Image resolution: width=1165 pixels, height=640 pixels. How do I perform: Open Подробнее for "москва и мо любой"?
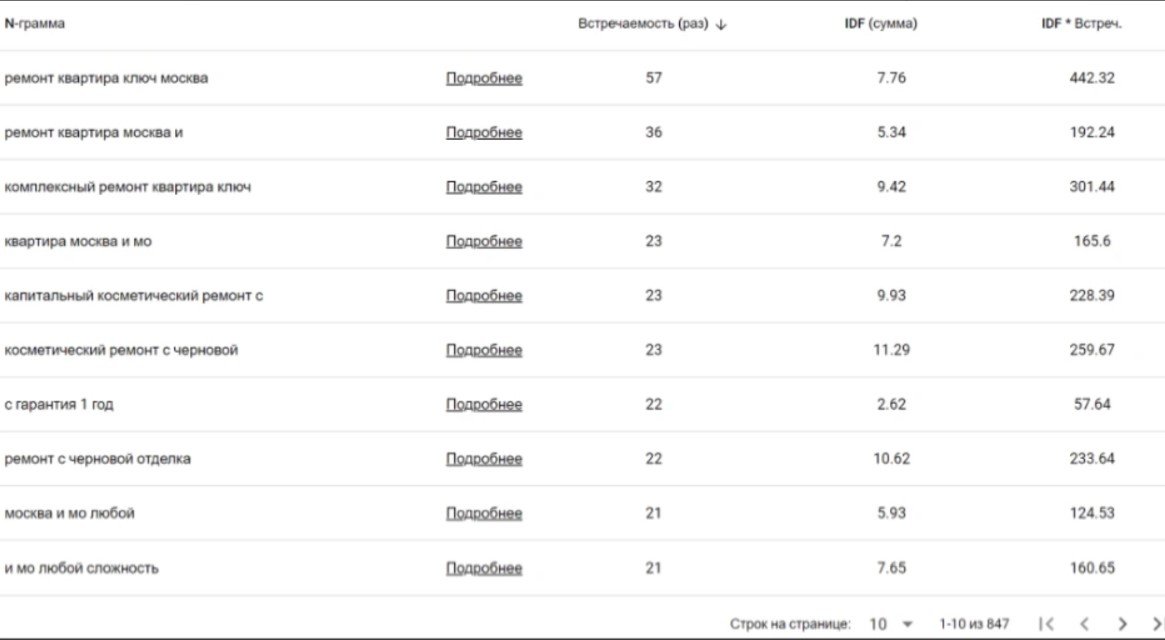[484, 513]
